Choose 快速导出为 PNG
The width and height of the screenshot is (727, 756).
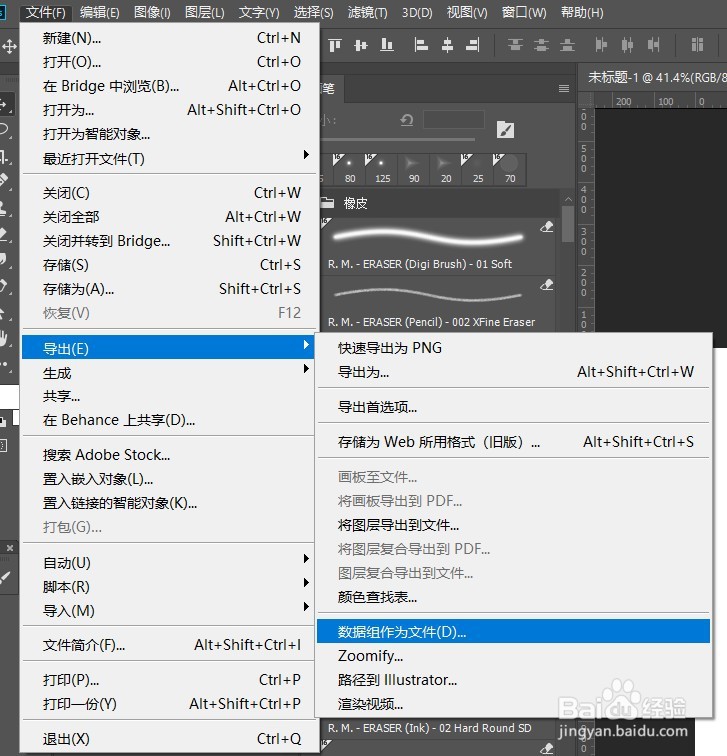(x=513, y=348)
